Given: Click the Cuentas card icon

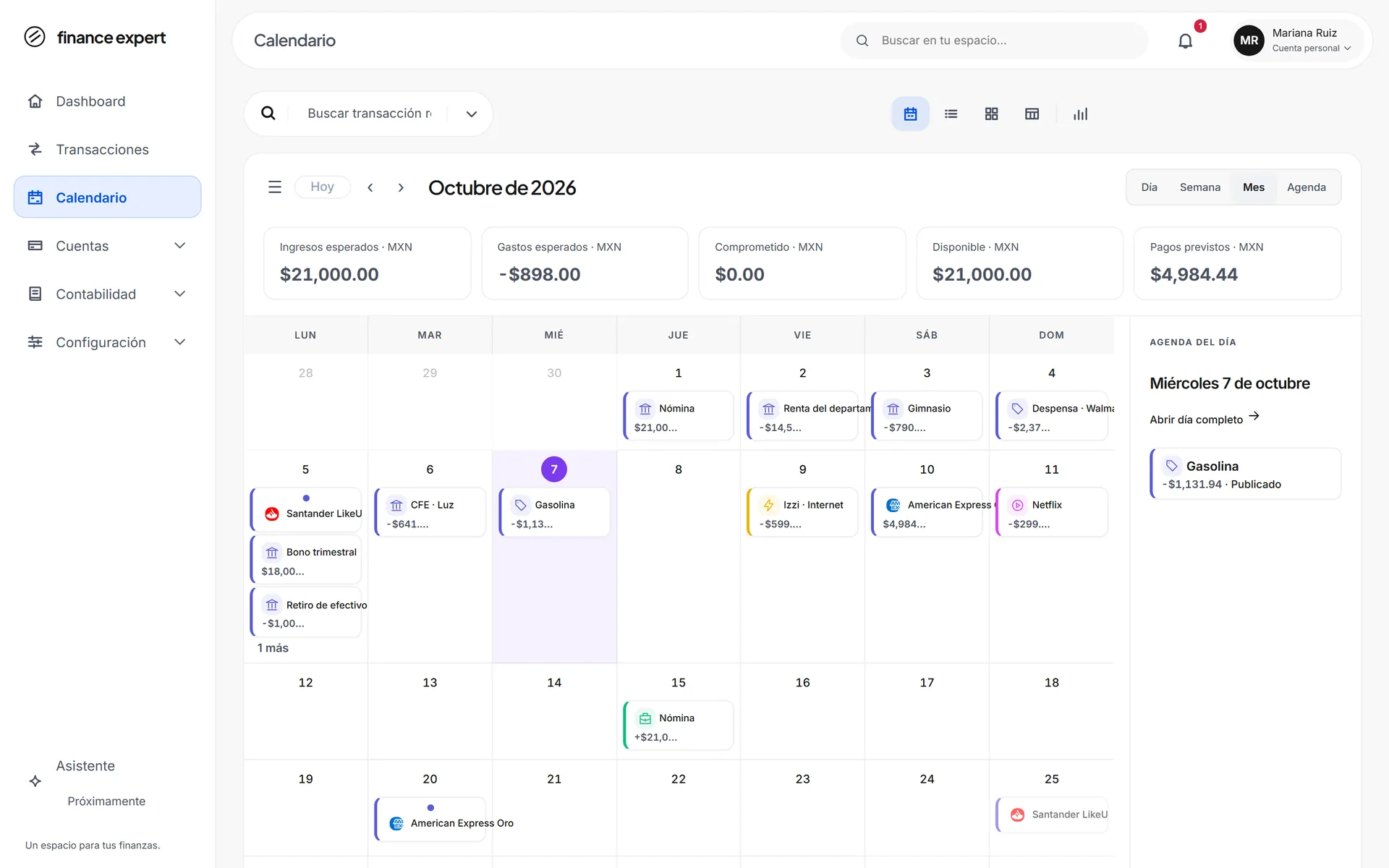Looking at the screenshot, I should click(35, 246).
